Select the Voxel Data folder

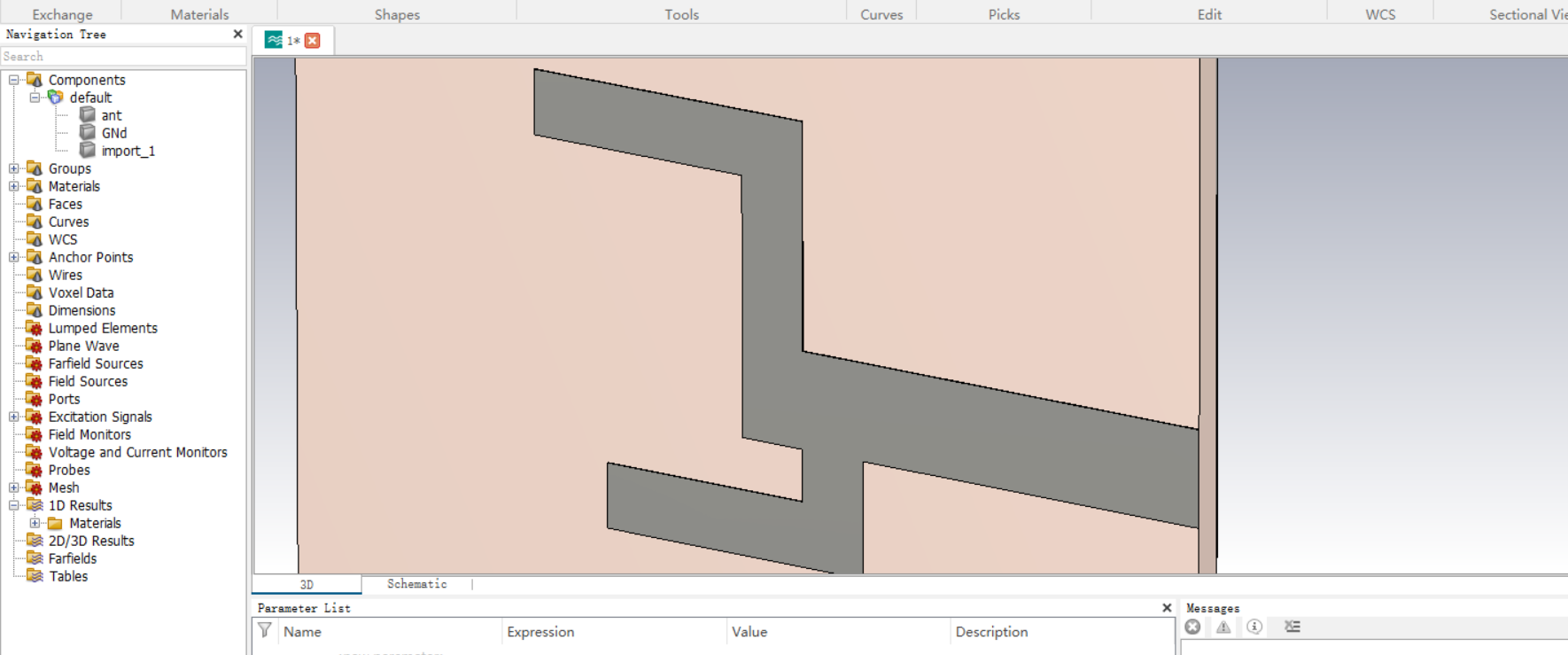[81, 292]
